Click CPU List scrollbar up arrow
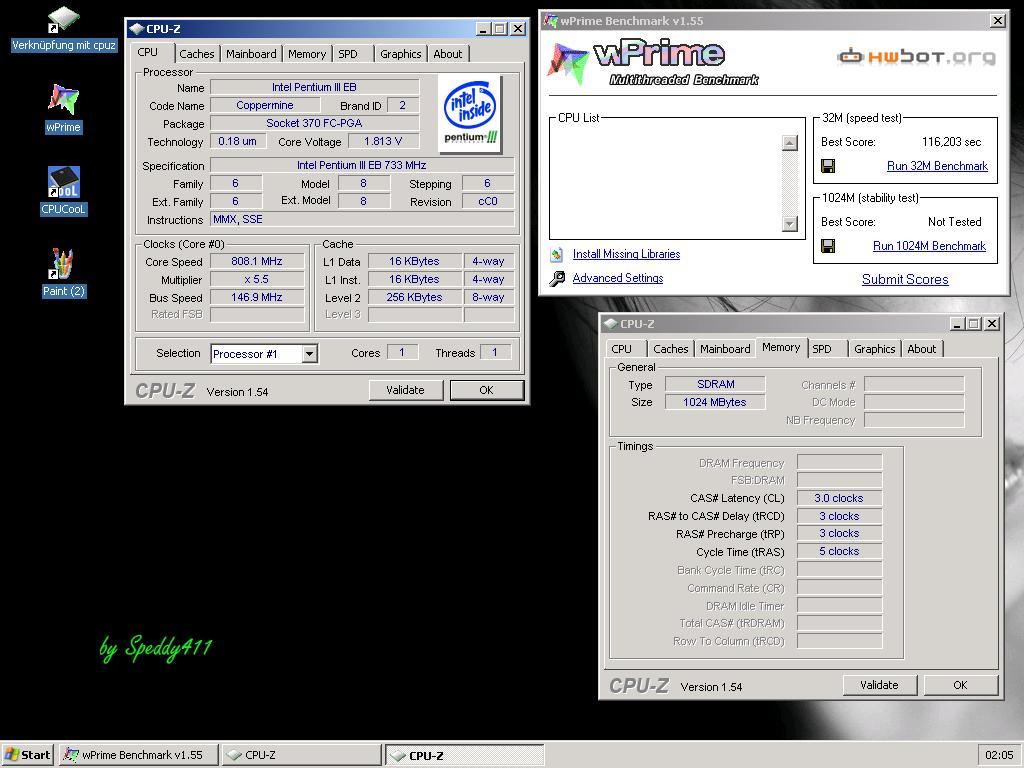 (x=790, y=143)
